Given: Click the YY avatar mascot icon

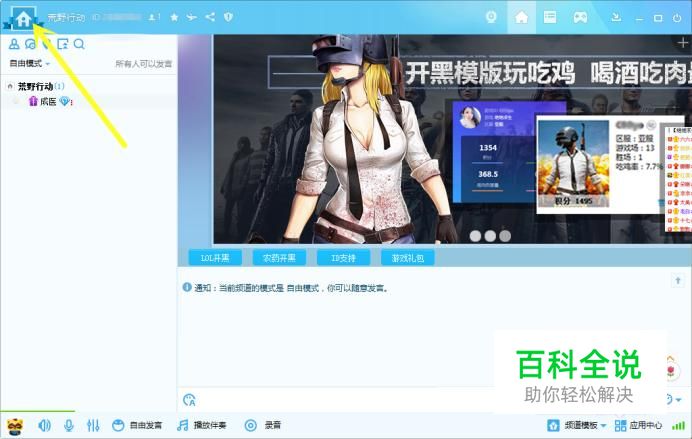Looking at the screenshot, I should click(x=15, y=426).
